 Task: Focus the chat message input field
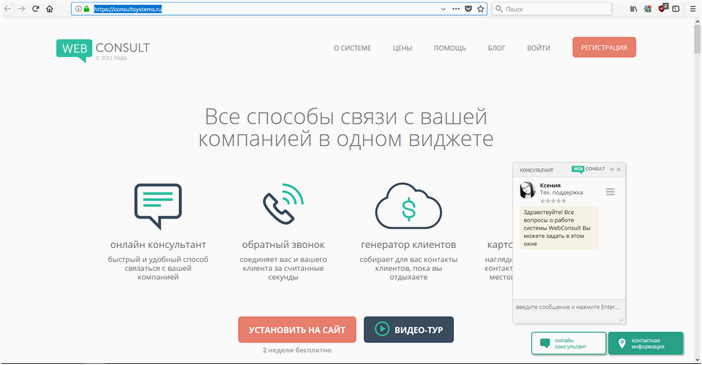(x=569, y=310)
